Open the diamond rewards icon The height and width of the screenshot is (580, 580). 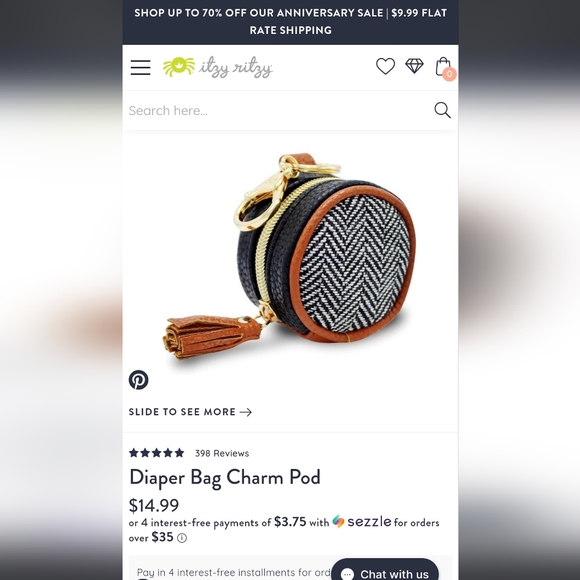coord(414,66)
